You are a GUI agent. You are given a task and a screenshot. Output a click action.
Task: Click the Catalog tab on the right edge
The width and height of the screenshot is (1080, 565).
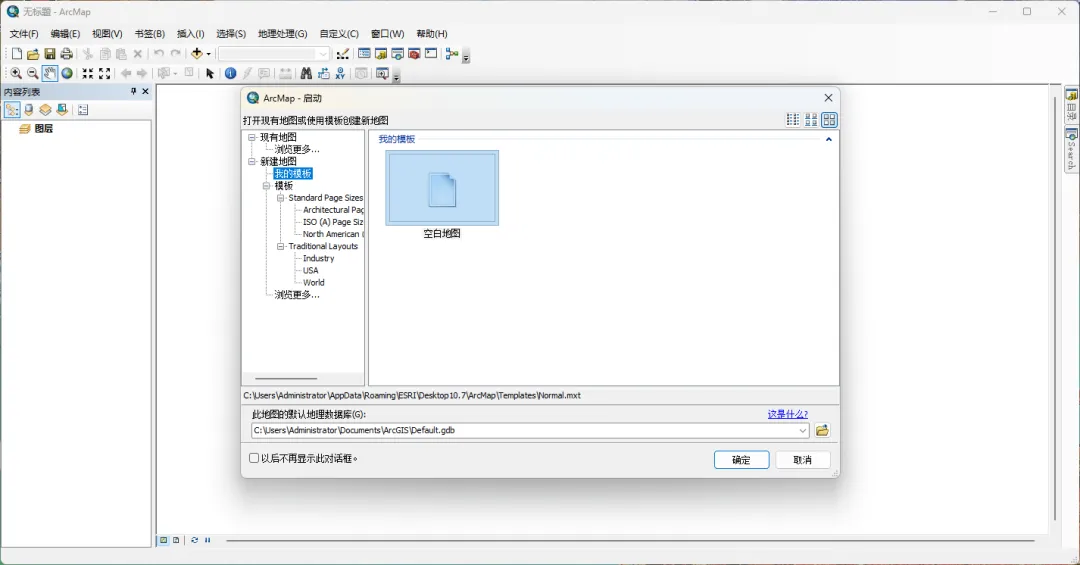point(1072,104)
